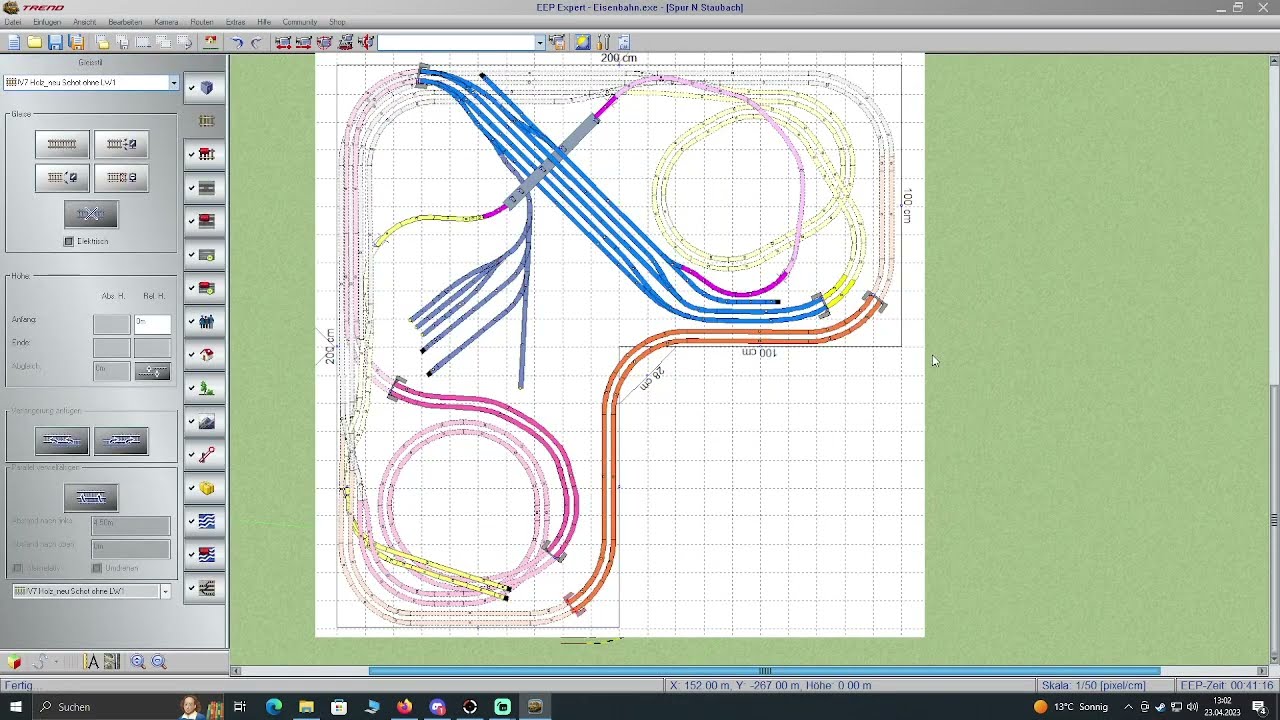Click the 'Skala: 1/50' status bar entry

tap(1107, 685)
